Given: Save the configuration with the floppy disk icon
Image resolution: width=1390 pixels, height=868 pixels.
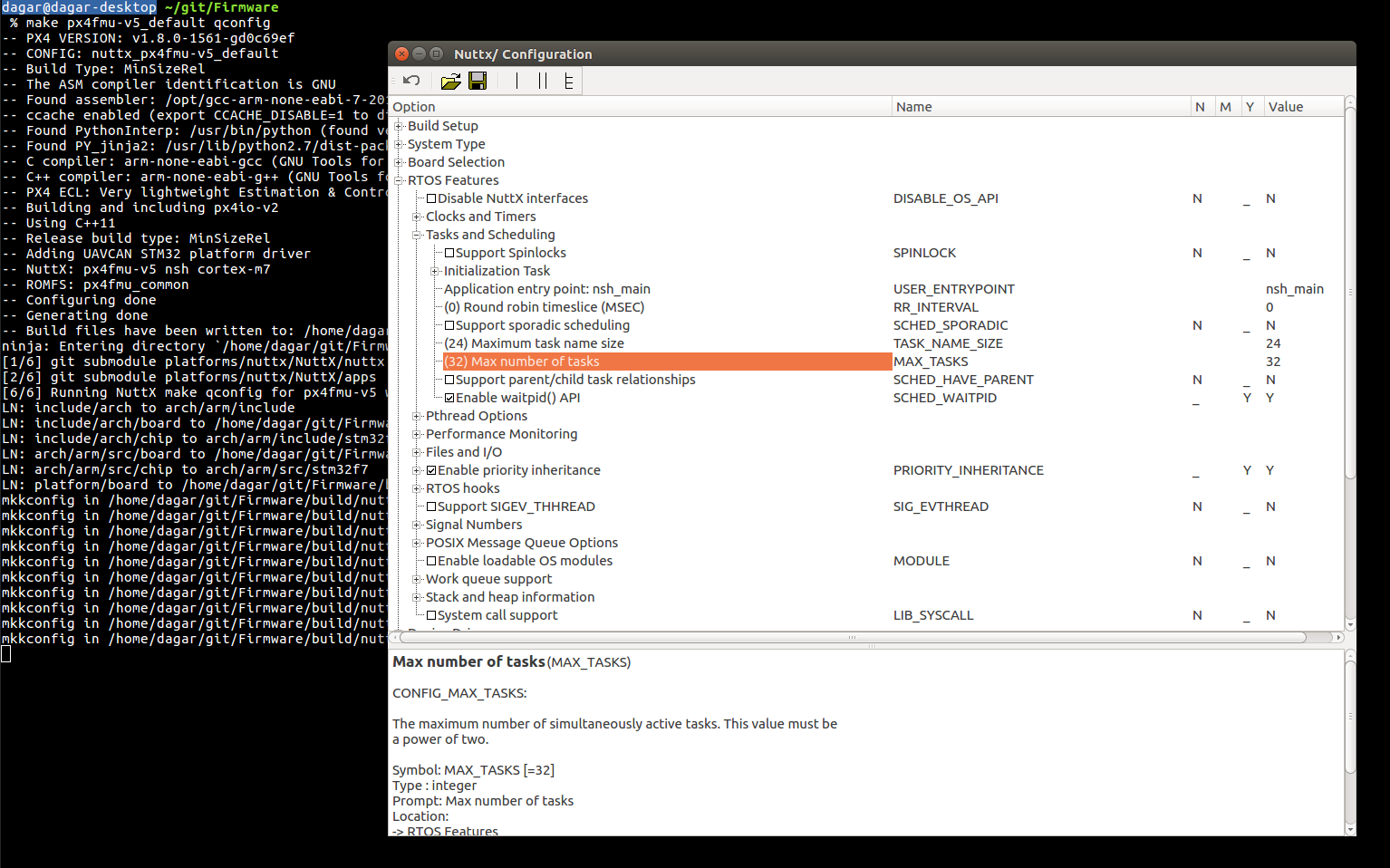Looking at the screenshot, I should (478, 81).
